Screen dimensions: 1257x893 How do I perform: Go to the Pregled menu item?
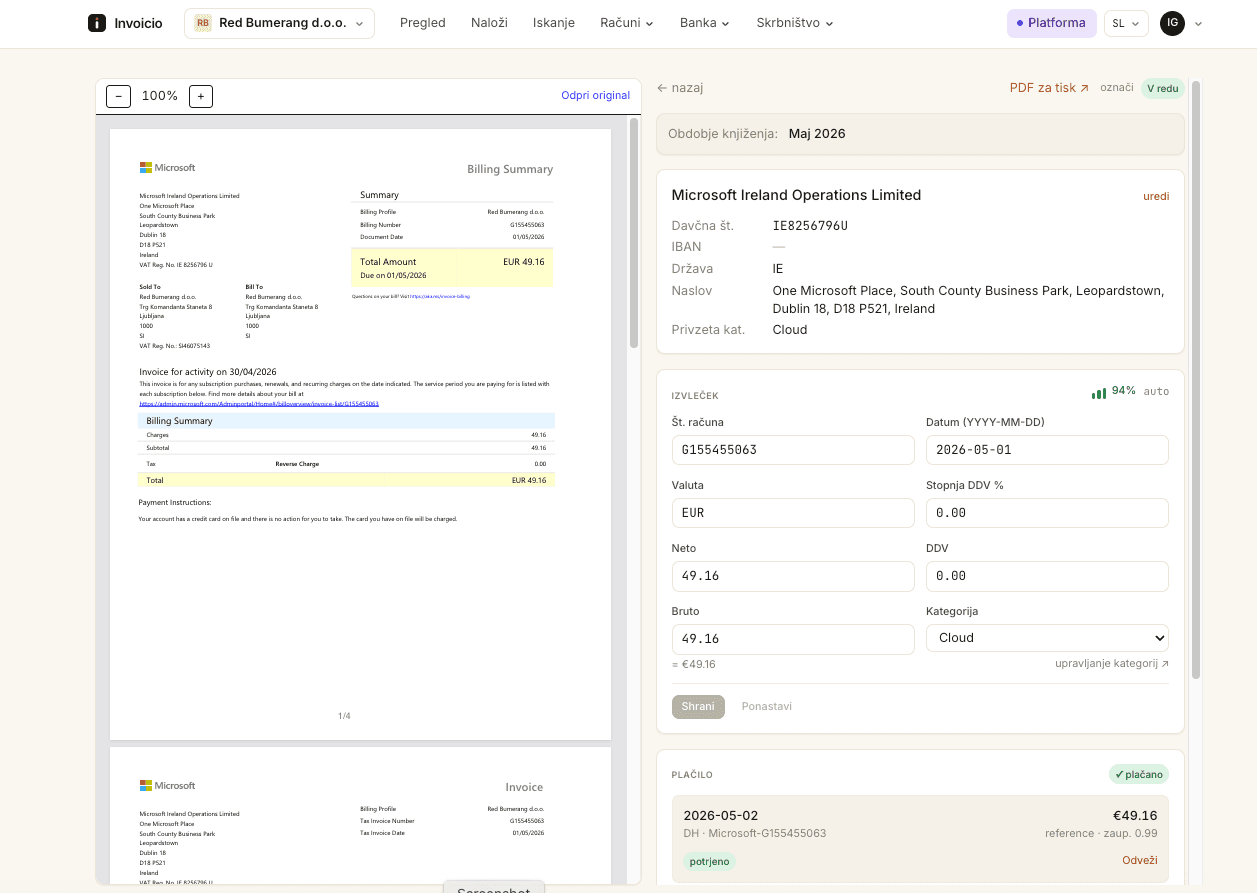[422, 23]
